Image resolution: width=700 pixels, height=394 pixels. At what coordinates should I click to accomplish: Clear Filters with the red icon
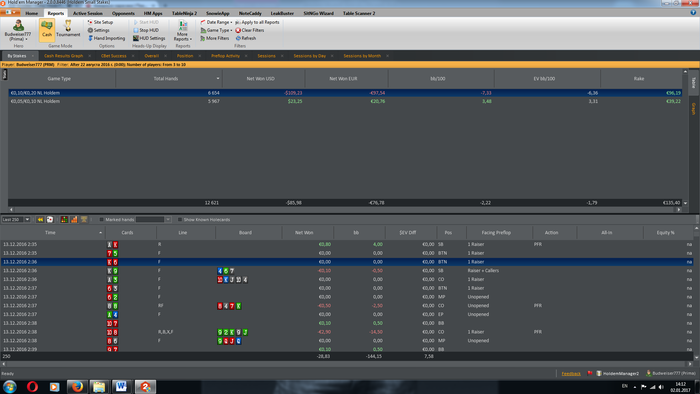coord(250,30)
